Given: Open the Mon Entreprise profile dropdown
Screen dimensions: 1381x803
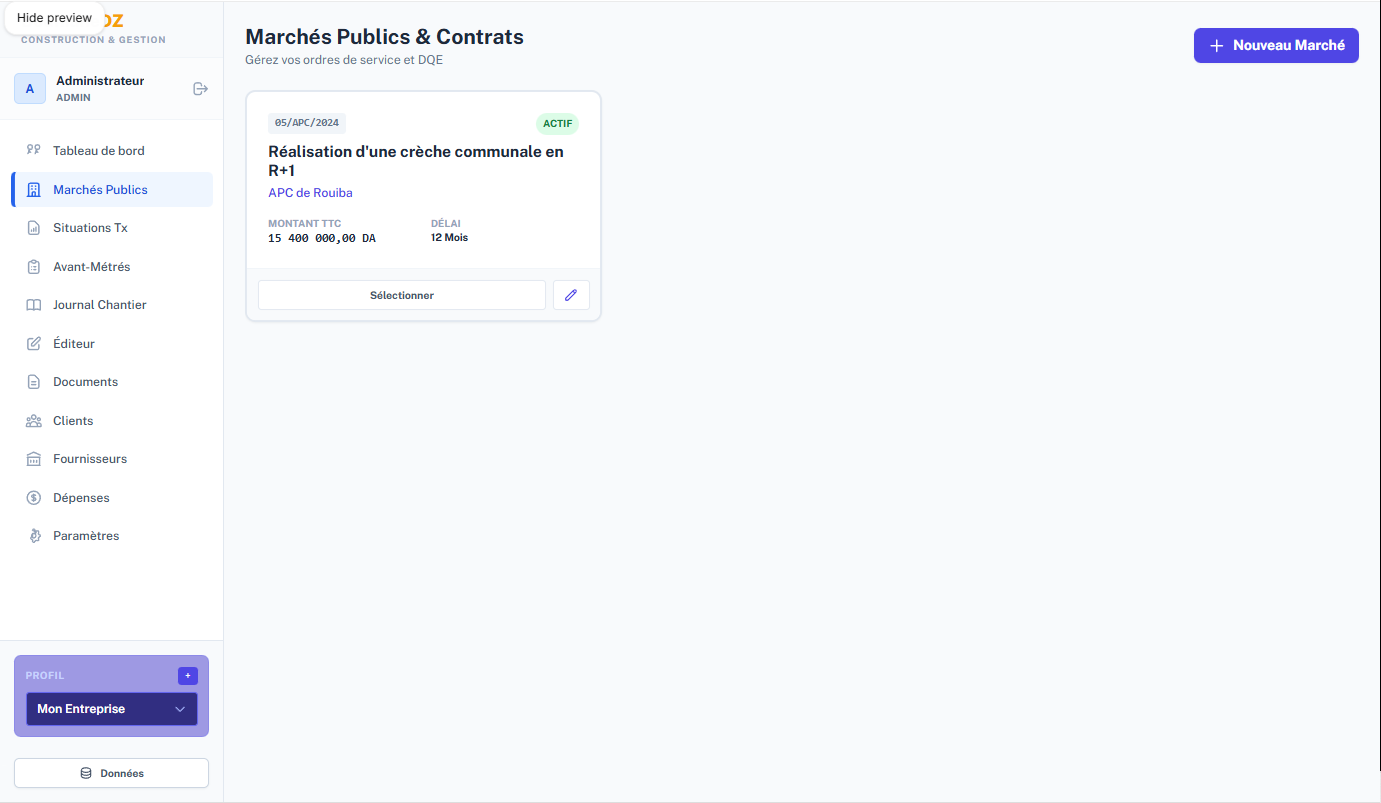Looking at the screenshot, I should click(x=111, y=709).
